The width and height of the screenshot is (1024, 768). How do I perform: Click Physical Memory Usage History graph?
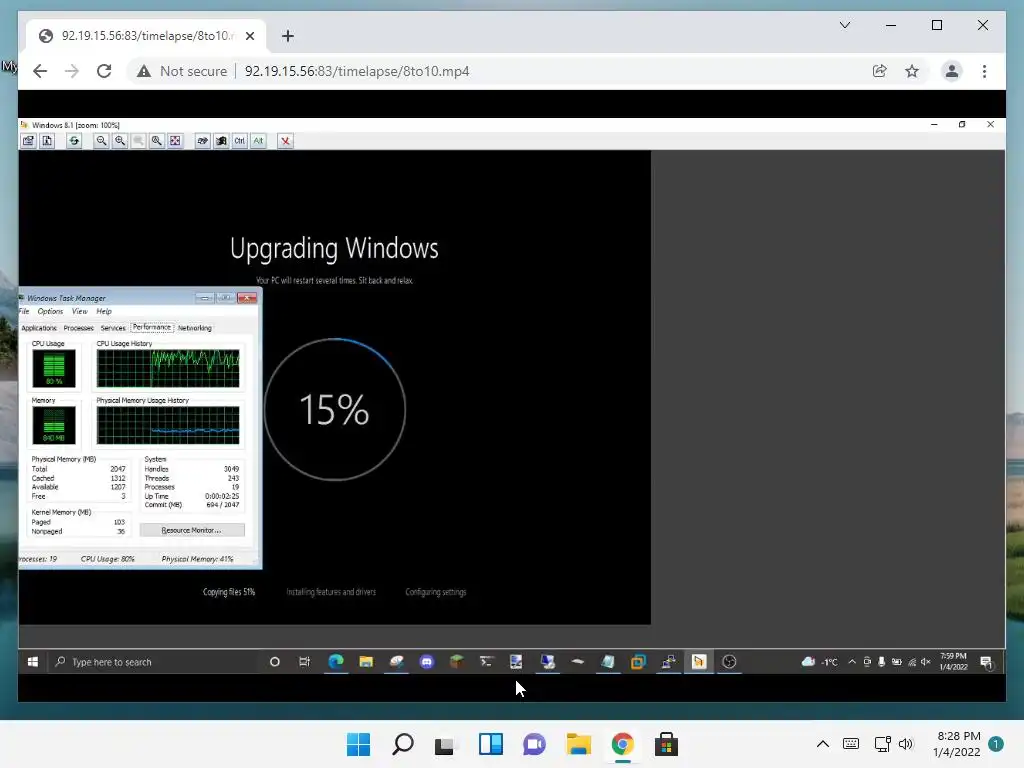pyautogui.click(x=168, y=425)
